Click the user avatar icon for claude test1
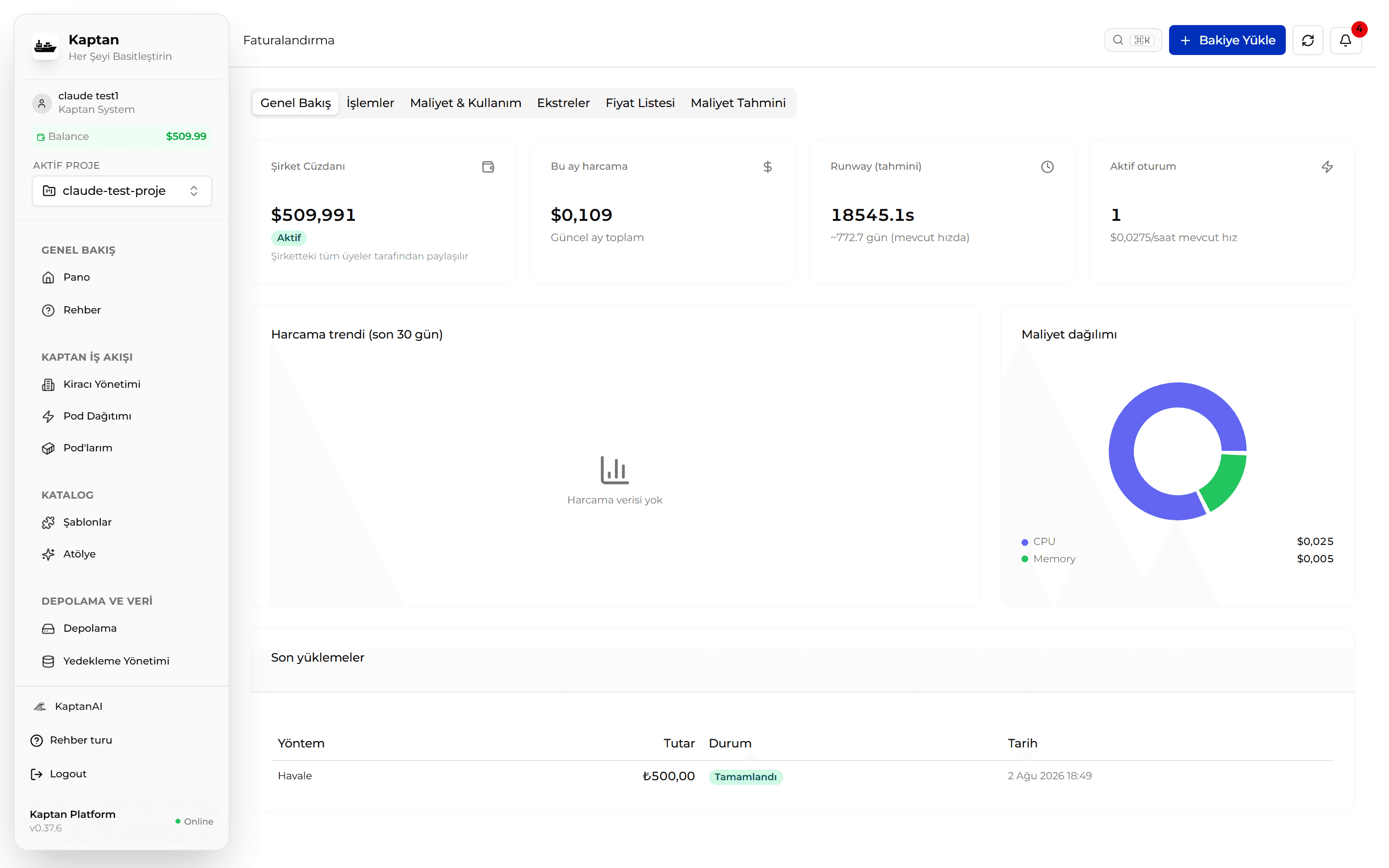Viewport: 1389px width, 868px height. (x=42, y=103)
